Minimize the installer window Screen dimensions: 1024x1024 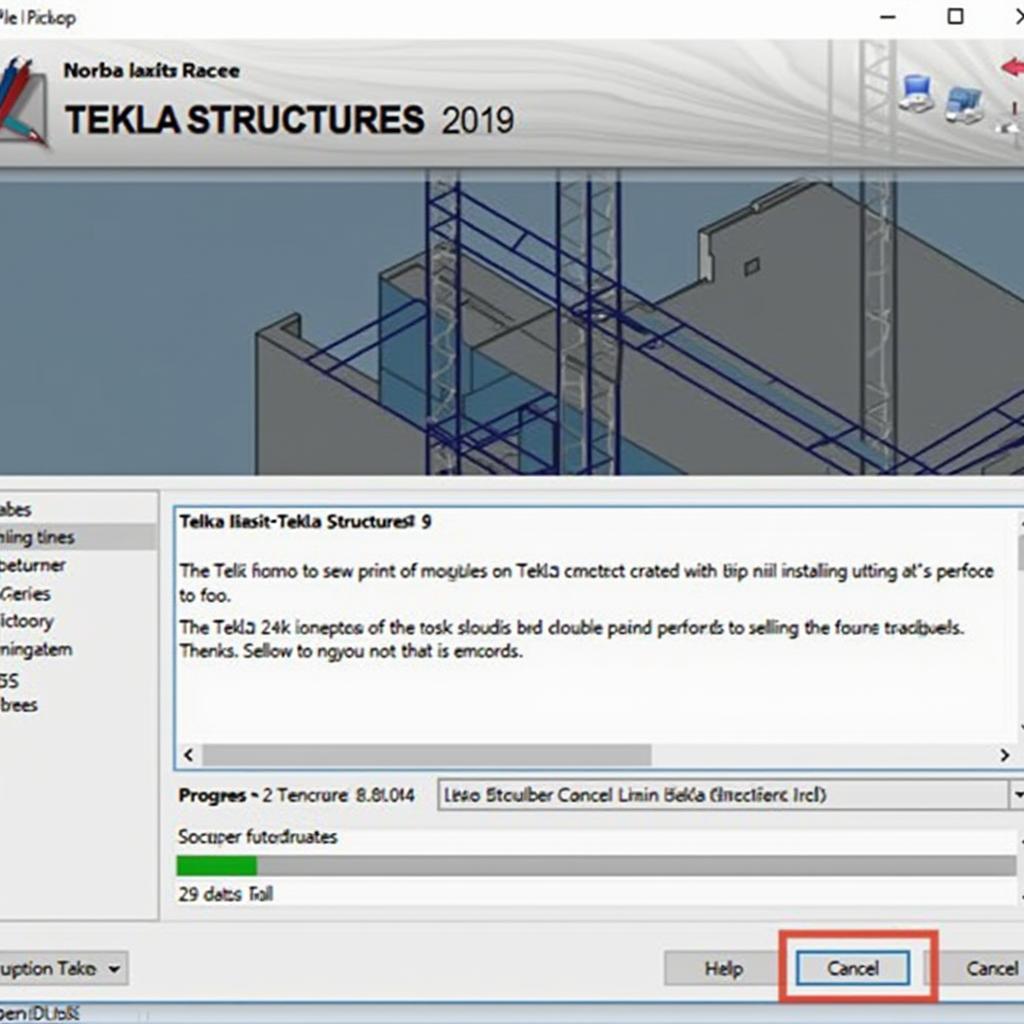point(888,17)
